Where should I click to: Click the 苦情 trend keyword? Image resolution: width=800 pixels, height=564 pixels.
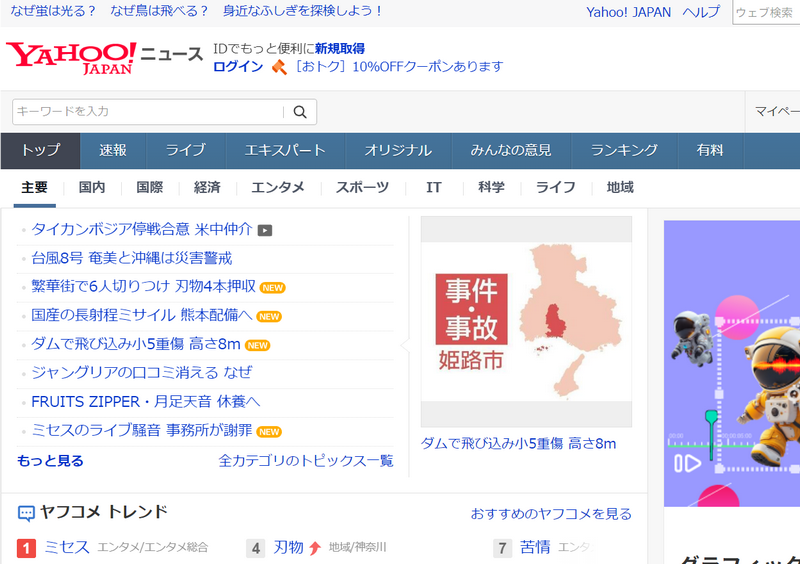click(535, 548)
